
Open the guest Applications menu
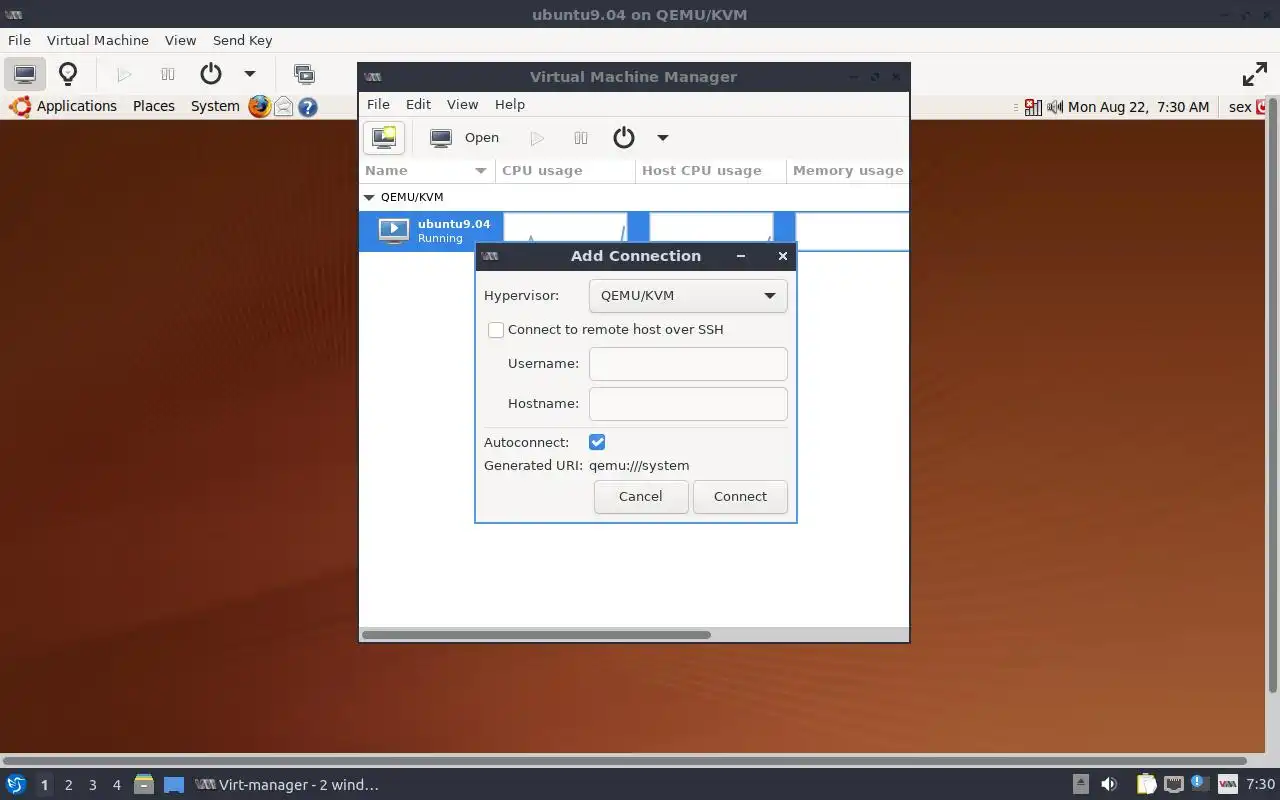[x=65, y=106]
